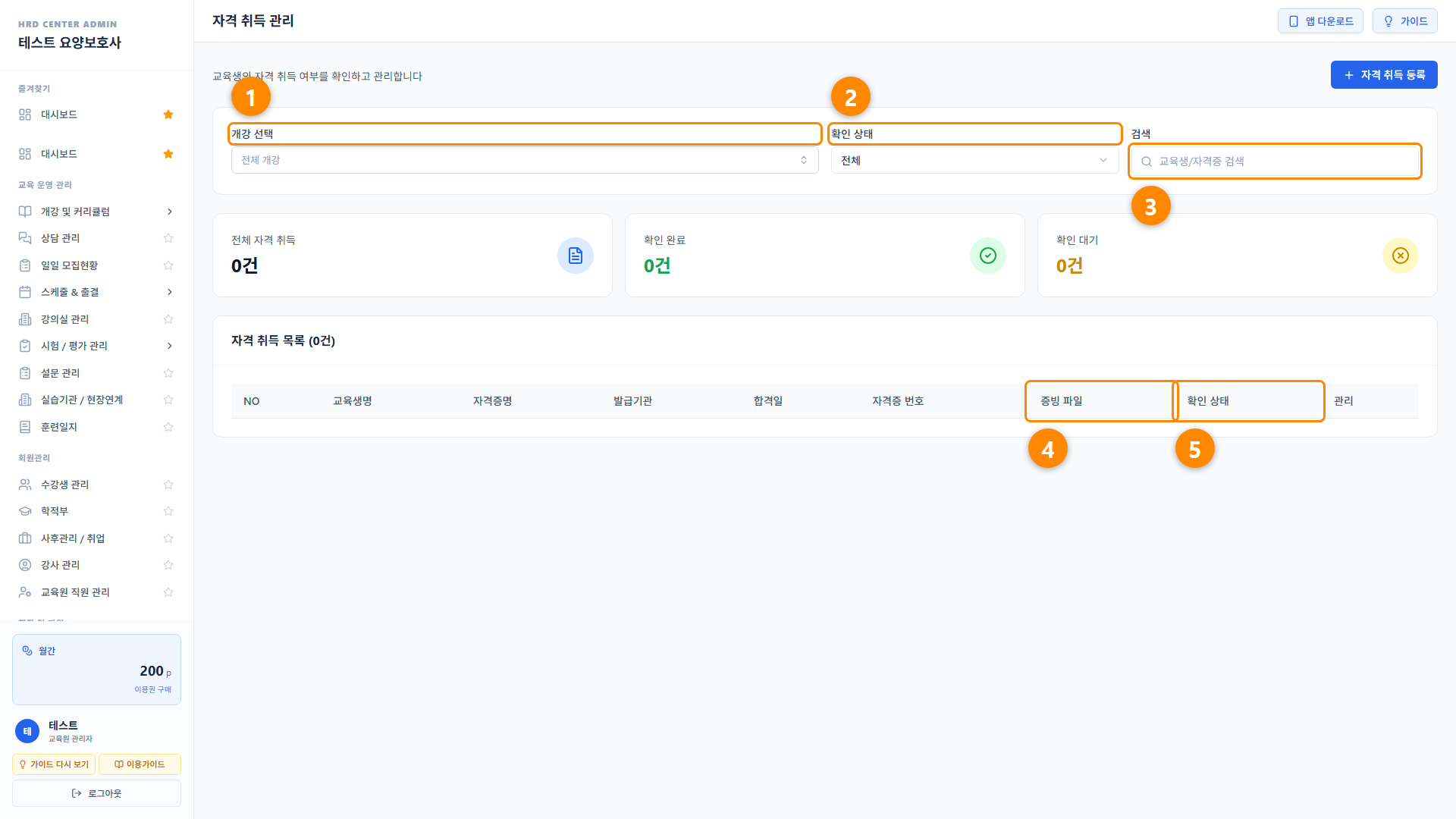Click the 일일 모집현황 clipboard icon
The height and width of the screenshot is (819, 1456).
[25, 265]
